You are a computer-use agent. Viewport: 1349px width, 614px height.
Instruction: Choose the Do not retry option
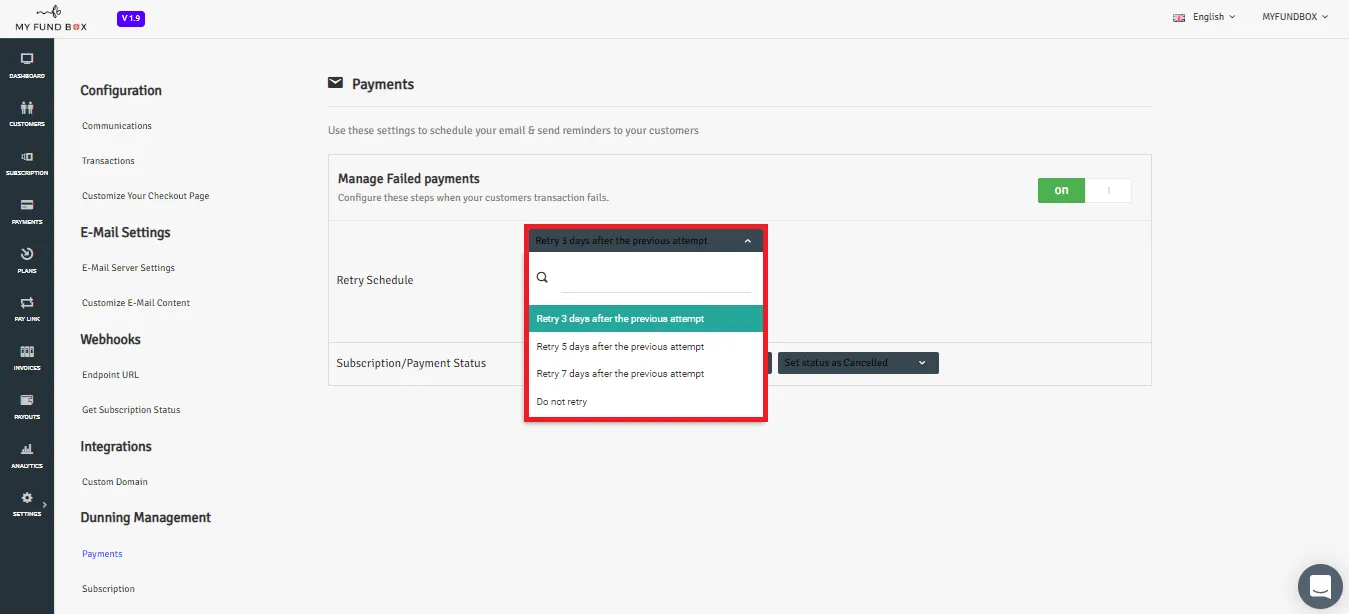click(645, 402)
